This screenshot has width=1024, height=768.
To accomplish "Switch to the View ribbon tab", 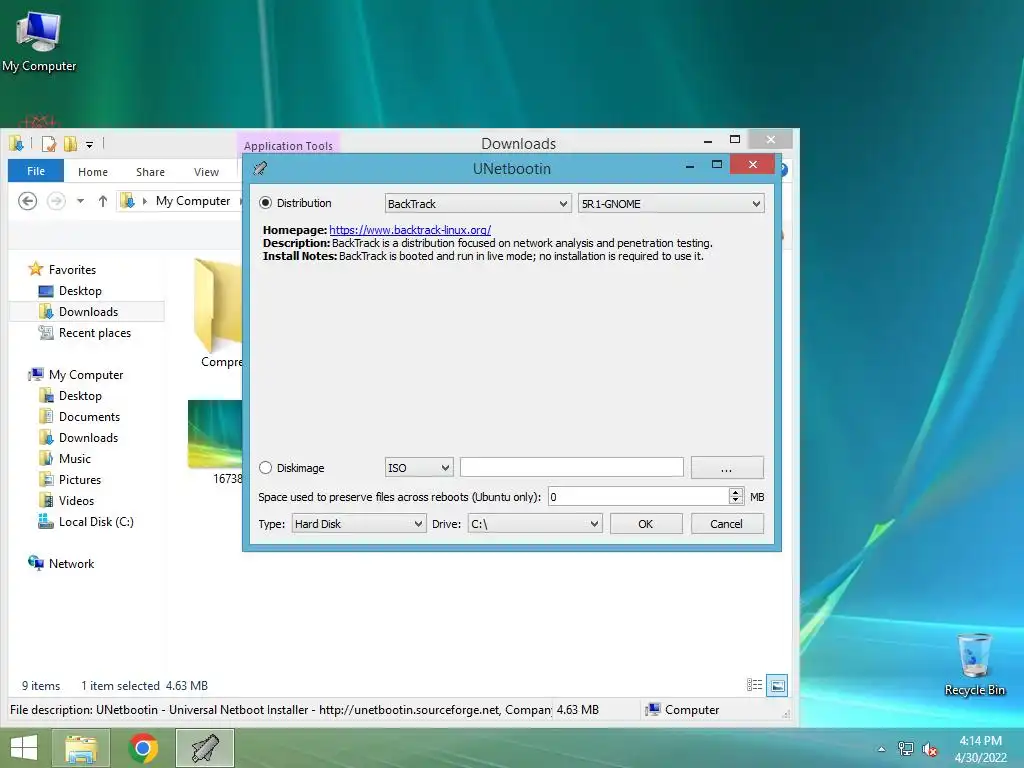I will coord(206,172).
